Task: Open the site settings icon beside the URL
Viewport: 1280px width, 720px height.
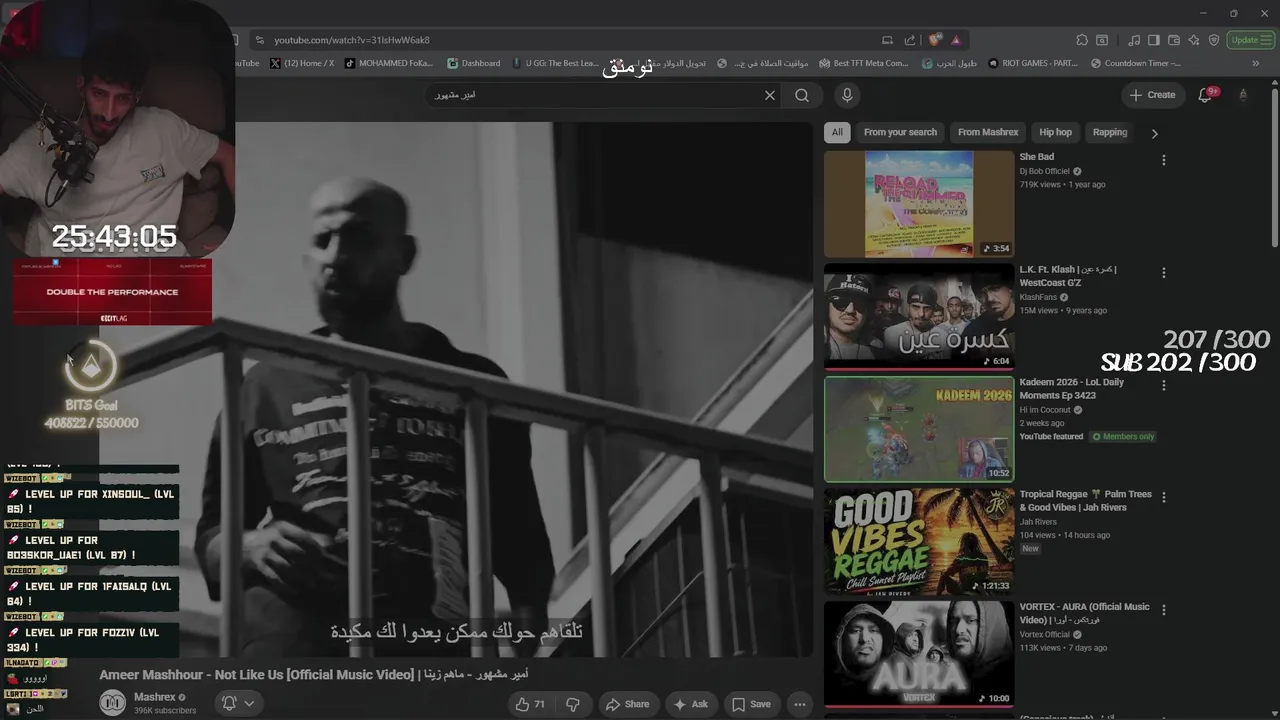Action: tap(260, 40)
